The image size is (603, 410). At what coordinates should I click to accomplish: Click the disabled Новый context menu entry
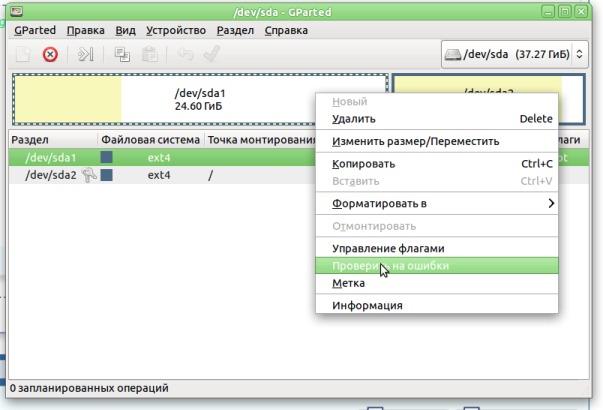437,102
